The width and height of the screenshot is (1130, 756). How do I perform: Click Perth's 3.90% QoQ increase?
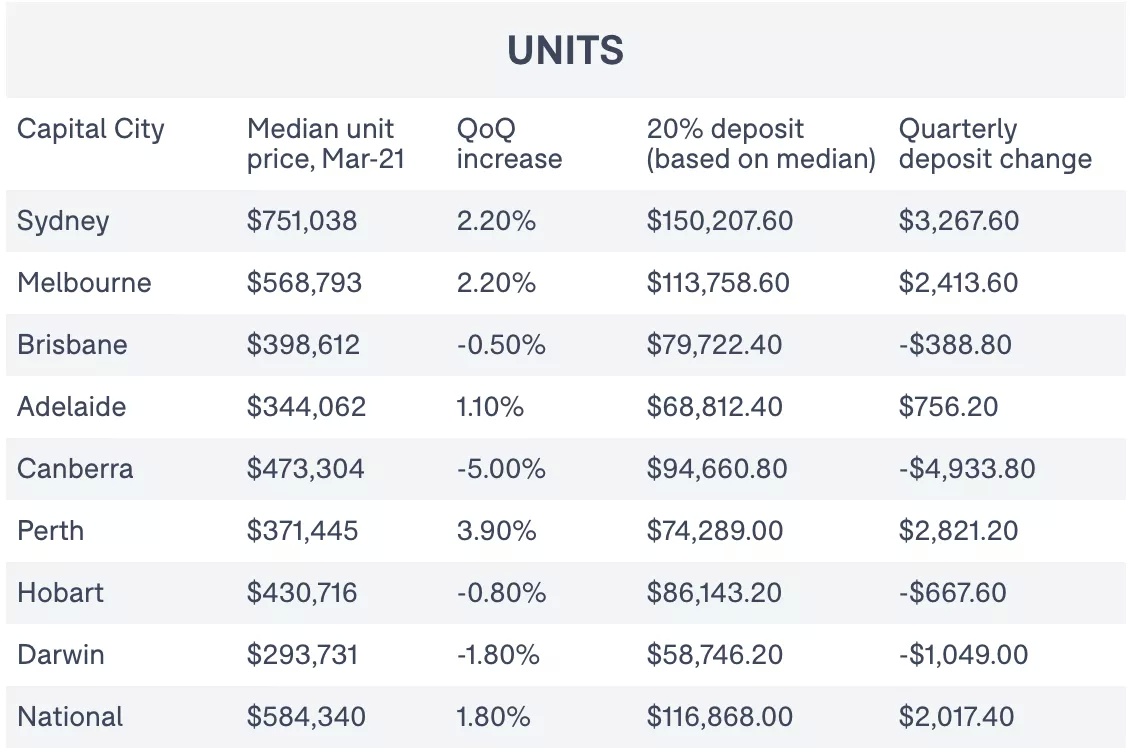[x=497, y=531]
